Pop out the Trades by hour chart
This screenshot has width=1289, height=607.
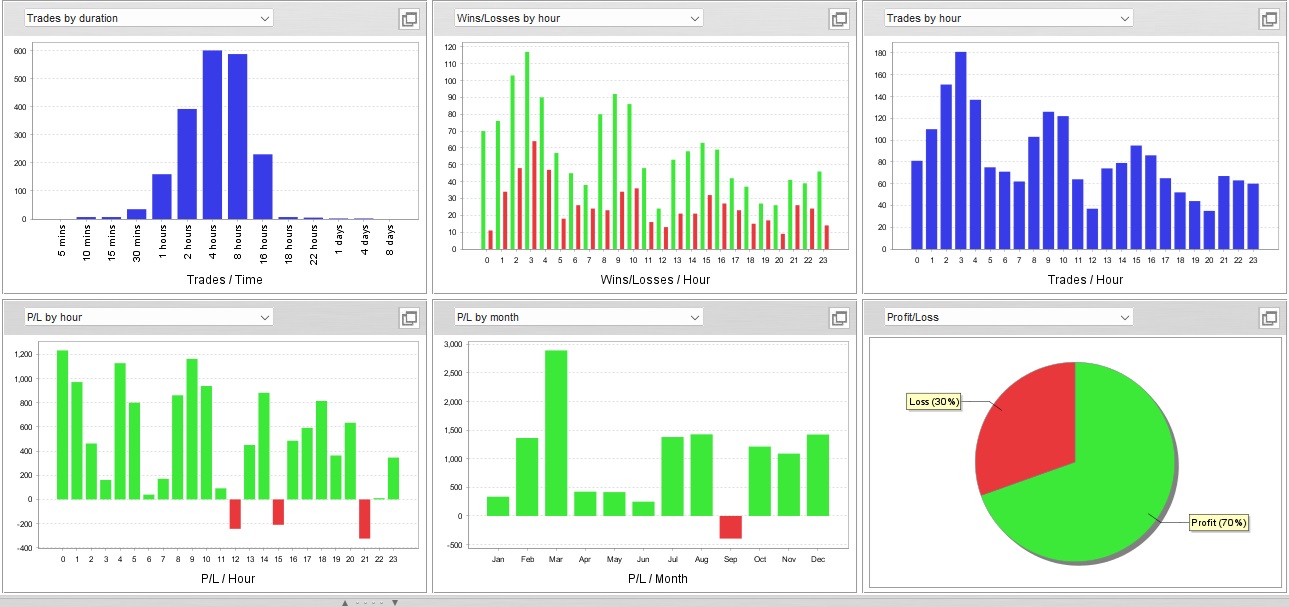(x=1269, y=19)
